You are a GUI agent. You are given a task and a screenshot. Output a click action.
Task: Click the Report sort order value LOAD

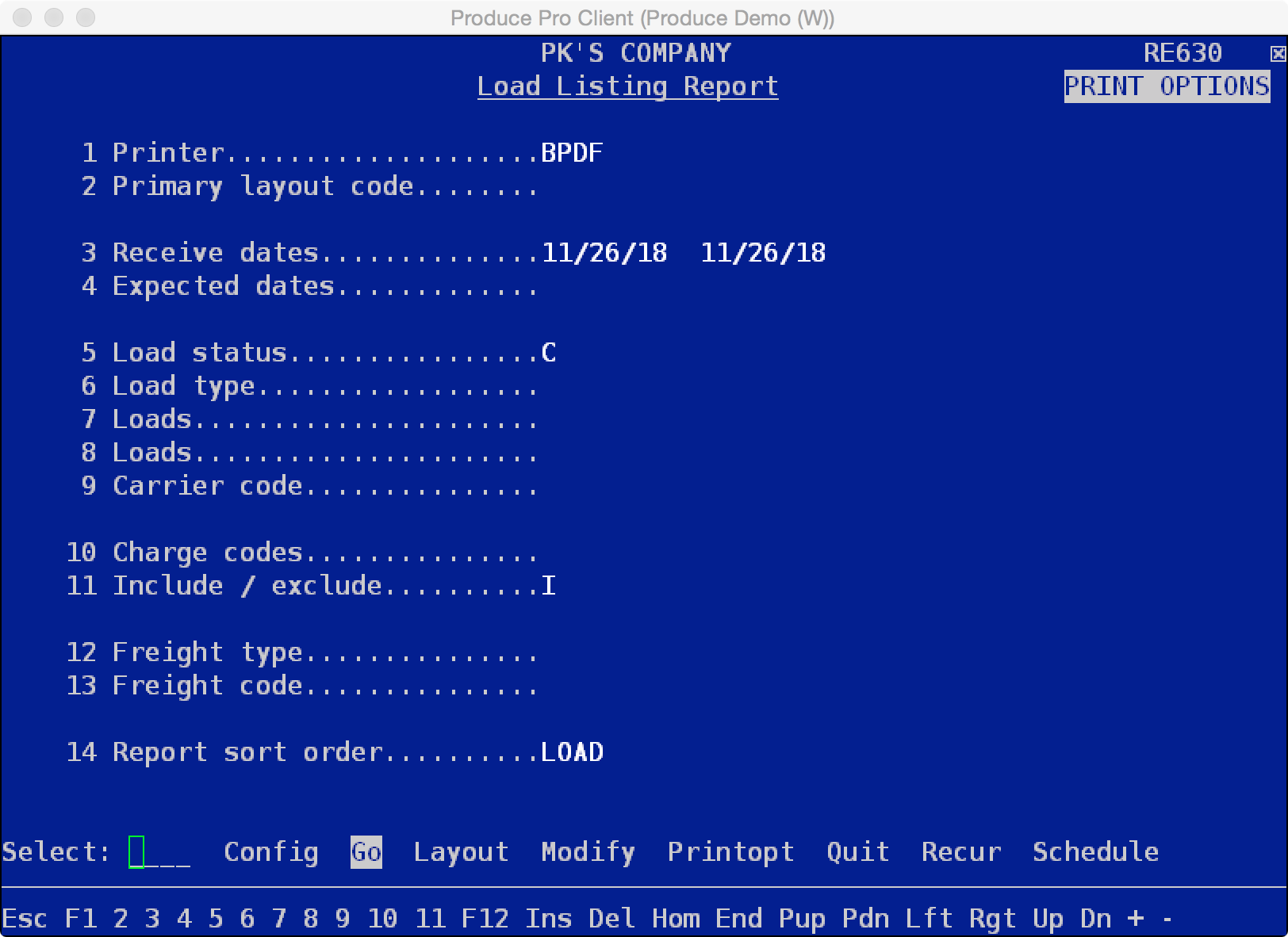point(572,752)
